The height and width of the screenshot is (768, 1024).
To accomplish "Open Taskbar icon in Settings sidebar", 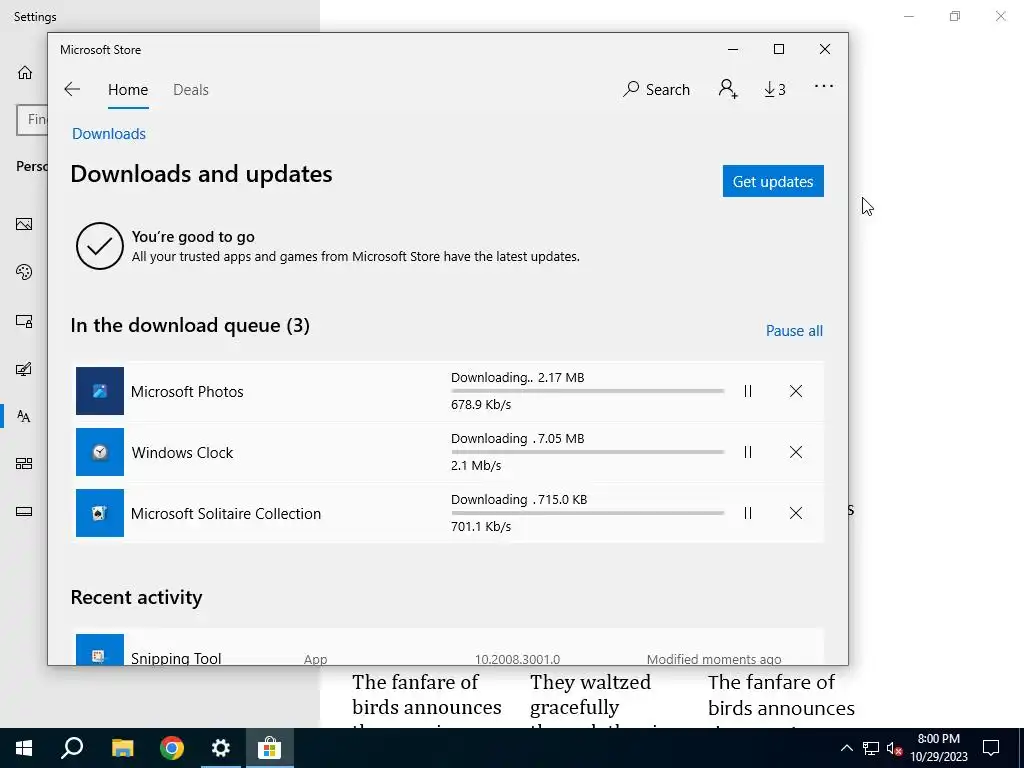I will pyautogui.click(x=24, y=511).
